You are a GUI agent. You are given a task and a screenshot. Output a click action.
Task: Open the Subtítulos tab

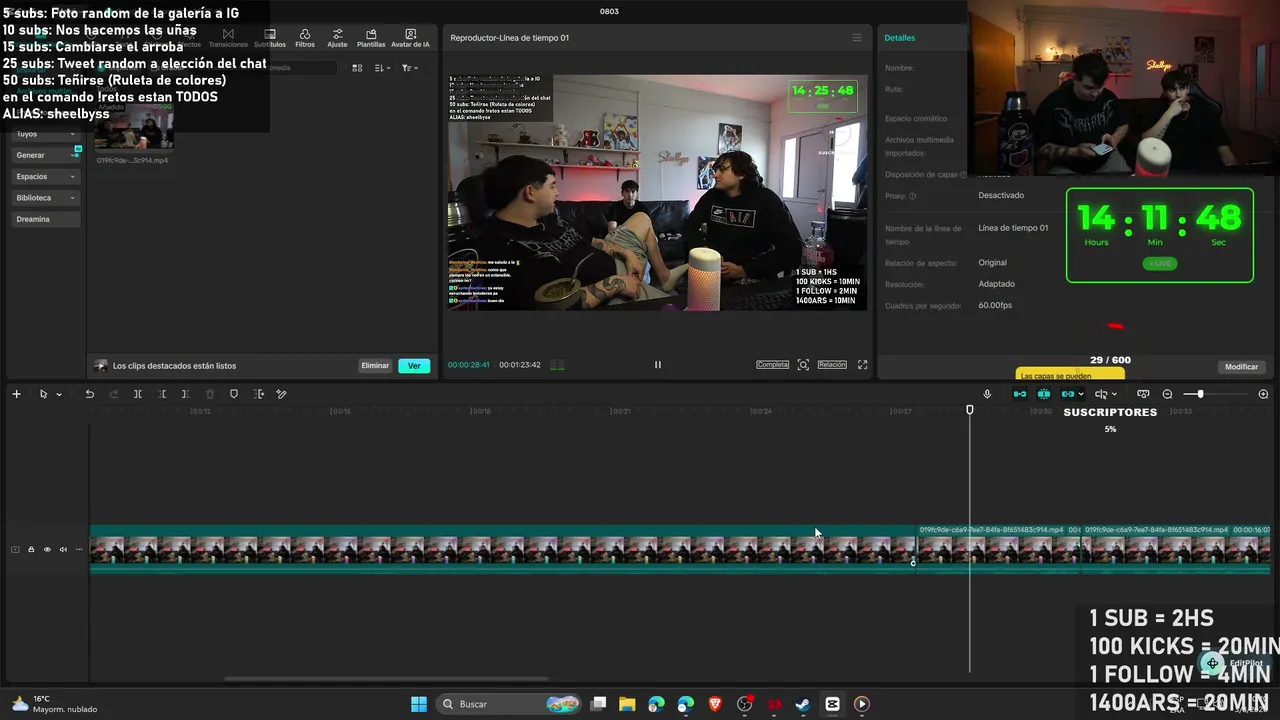pyautogui.click(x=269, y=38)
